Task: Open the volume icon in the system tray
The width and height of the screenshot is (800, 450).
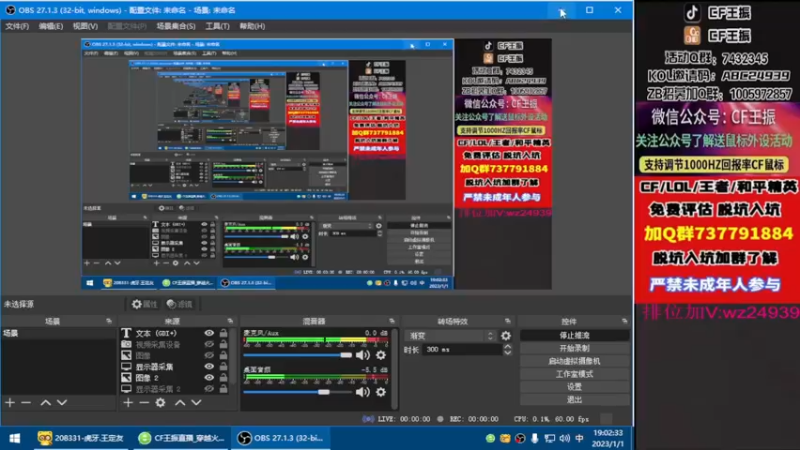Action: [564, 438]
